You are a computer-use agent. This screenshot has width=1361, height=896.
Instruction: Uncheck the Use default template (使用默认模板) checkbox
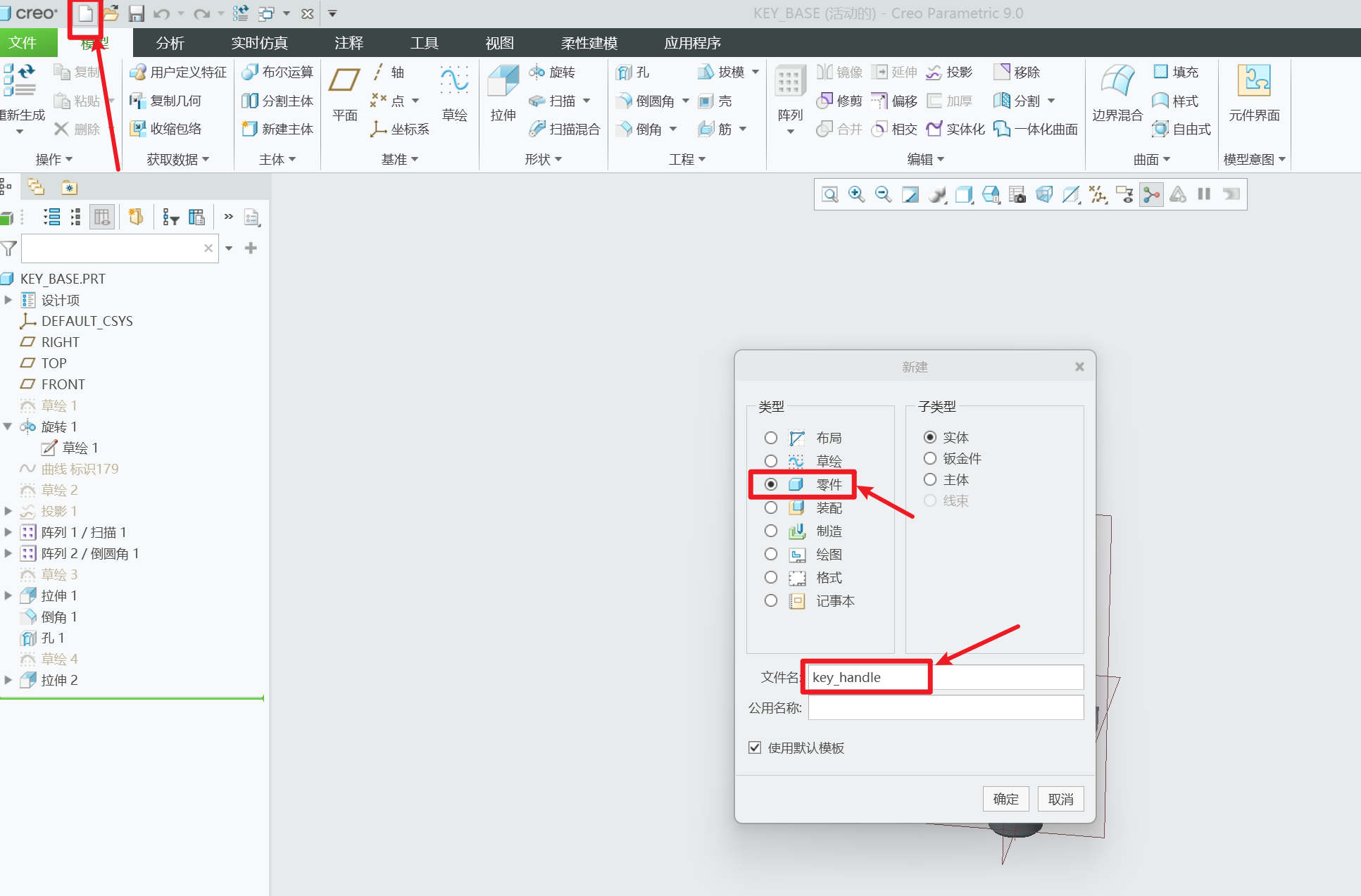coord(755,747)
